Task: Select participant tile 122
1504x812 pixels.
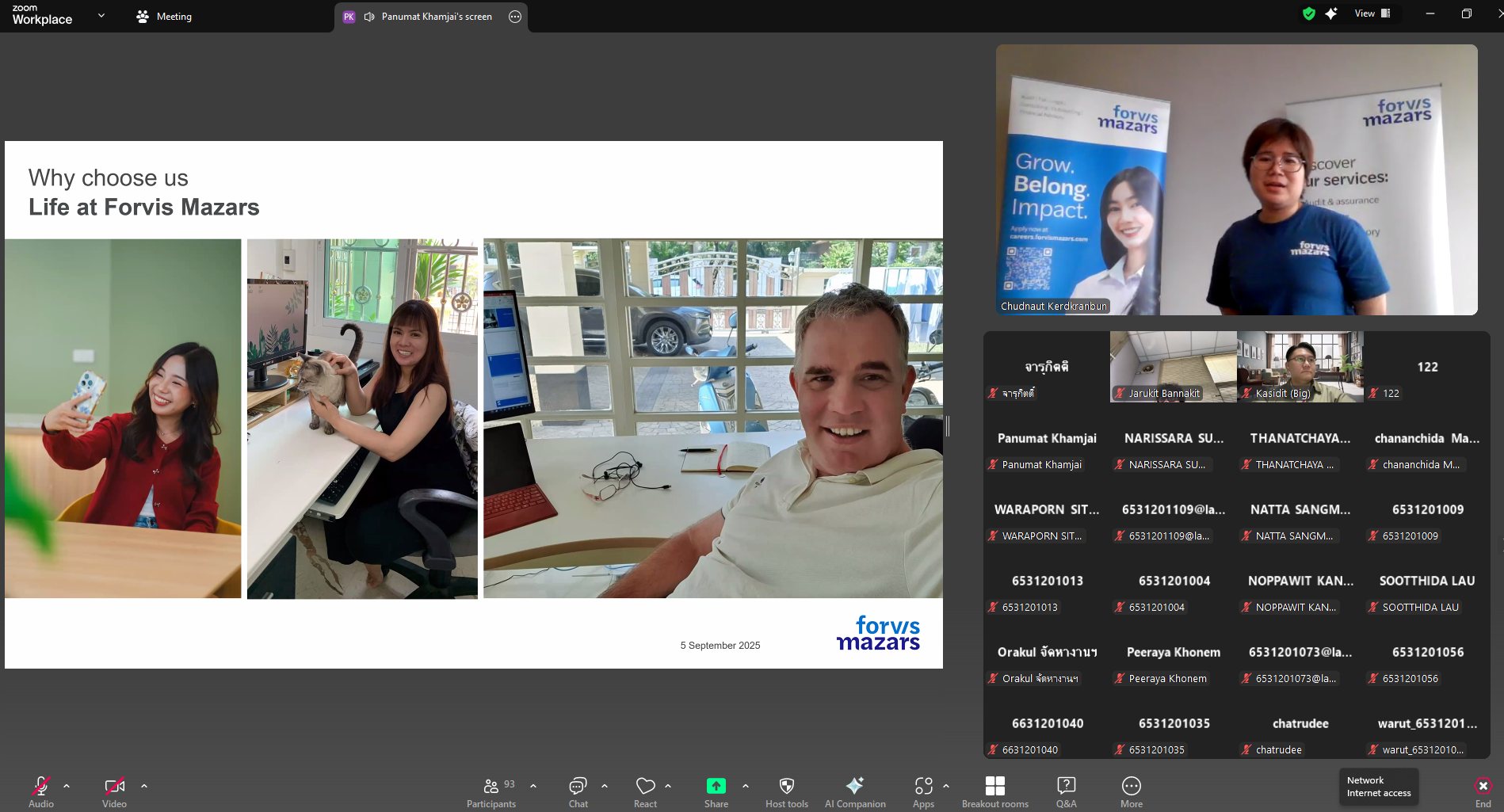Action: tap(1427, 367)
